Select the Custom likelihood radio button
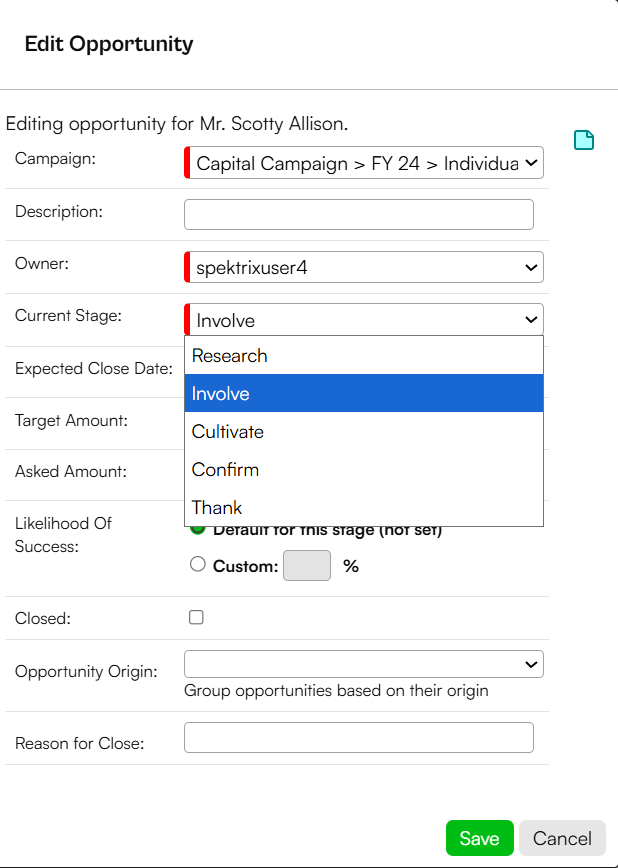Viewport: 618px width, 868px height. [x=198, y=564]
